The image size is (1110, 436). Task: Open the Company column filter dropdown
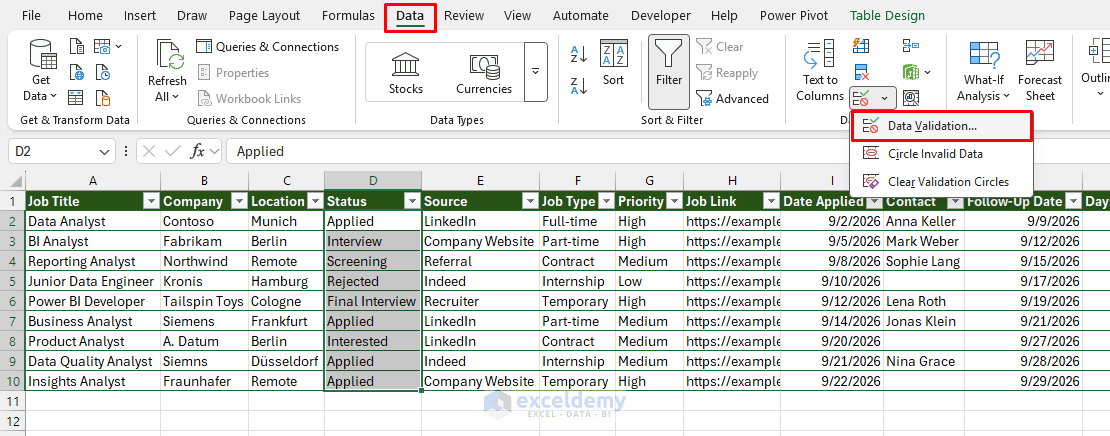coord(239,202)
